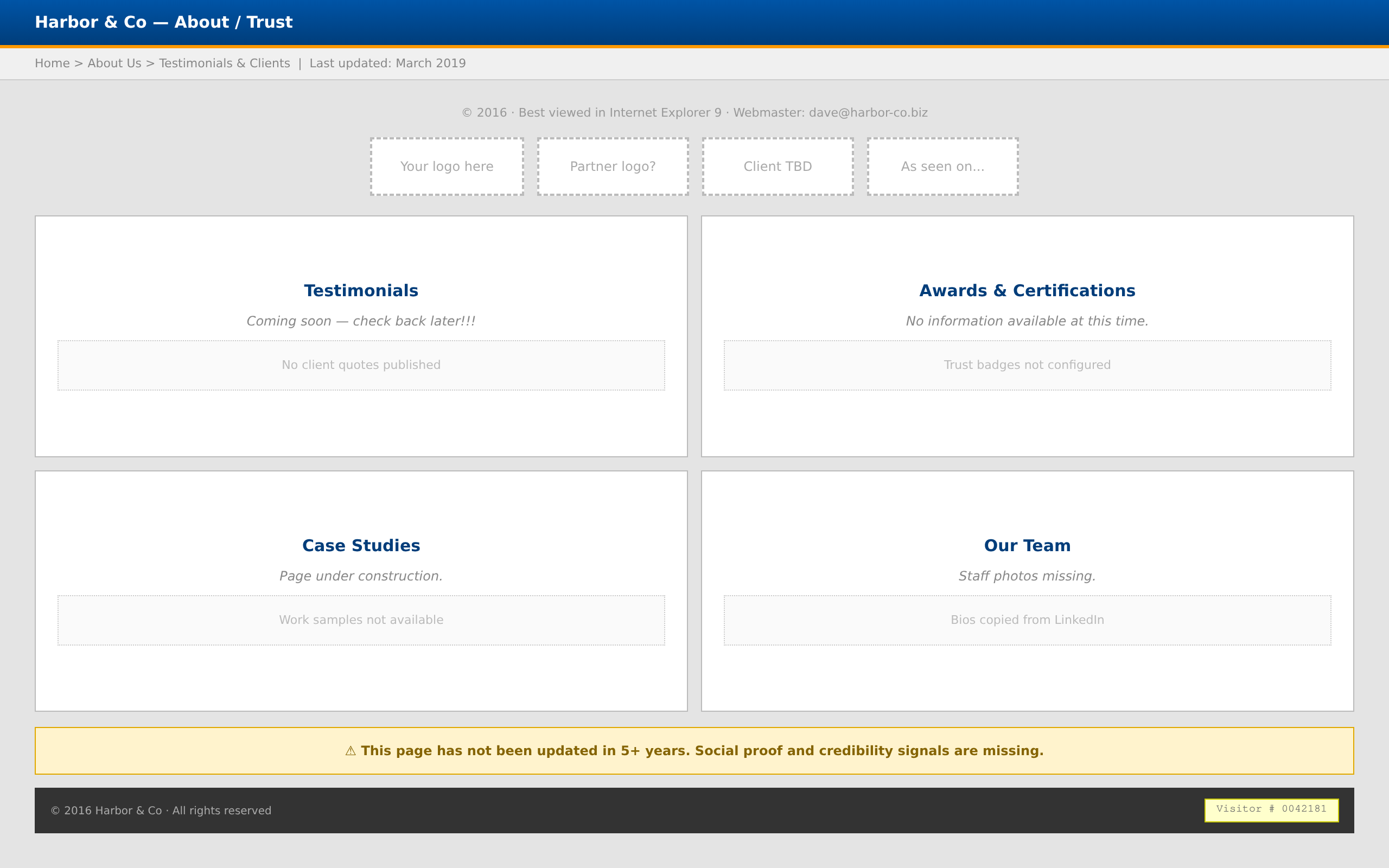Screen dimensions: 1389x868
Task: Click the Case Studies heading
Action: pyautogui.click(x=361, y=545)
